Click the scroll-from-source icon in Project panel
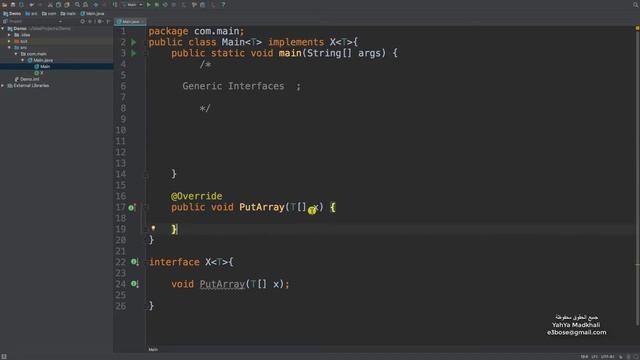The width and height of the screenshot is (640, 360). (82, 21)
